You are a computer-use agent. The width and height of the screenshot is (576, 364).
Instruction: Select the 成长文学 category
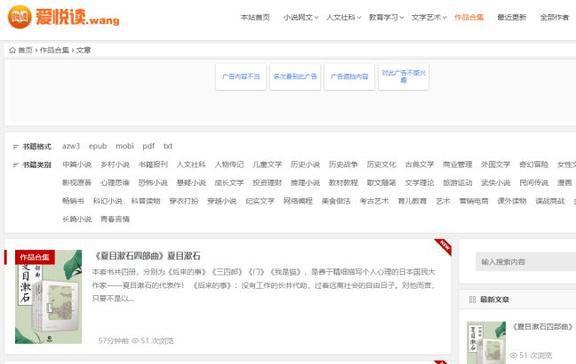229,183
